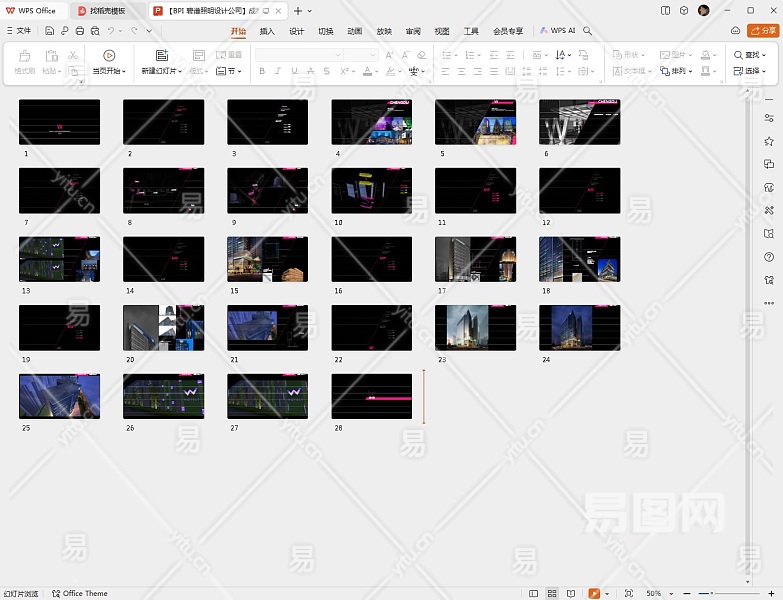This screenshot has height=600, width=783.
Task: Open the 找稻壳模板 template tab
Action: 102,10
